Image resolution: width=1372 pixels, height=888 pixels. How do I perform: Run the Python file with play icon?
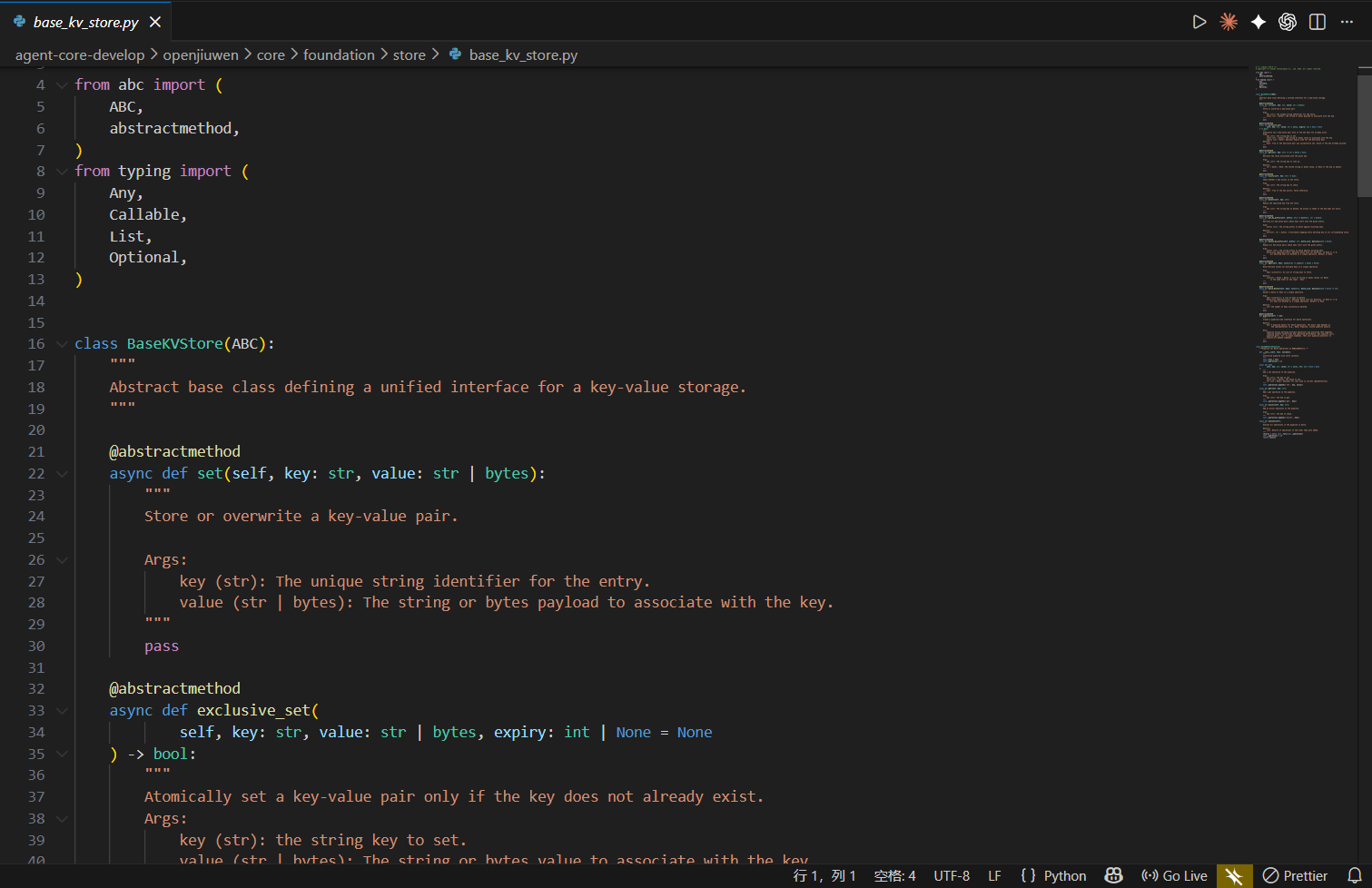[x=1199, y=22]
